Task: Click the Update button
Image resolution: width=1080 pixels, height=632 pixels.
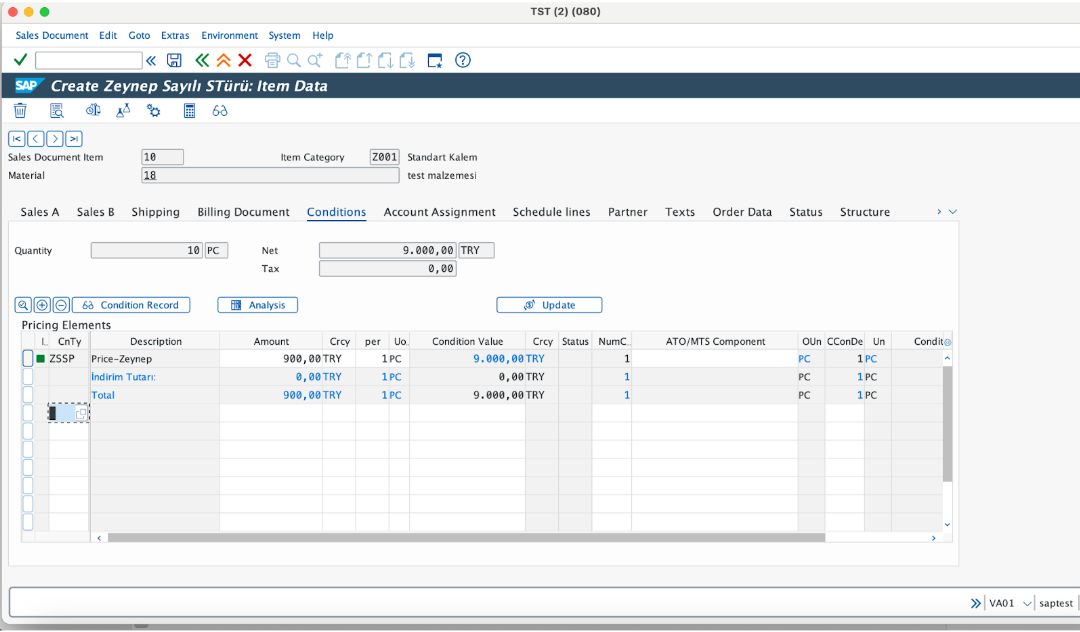Action: (549, 305)
